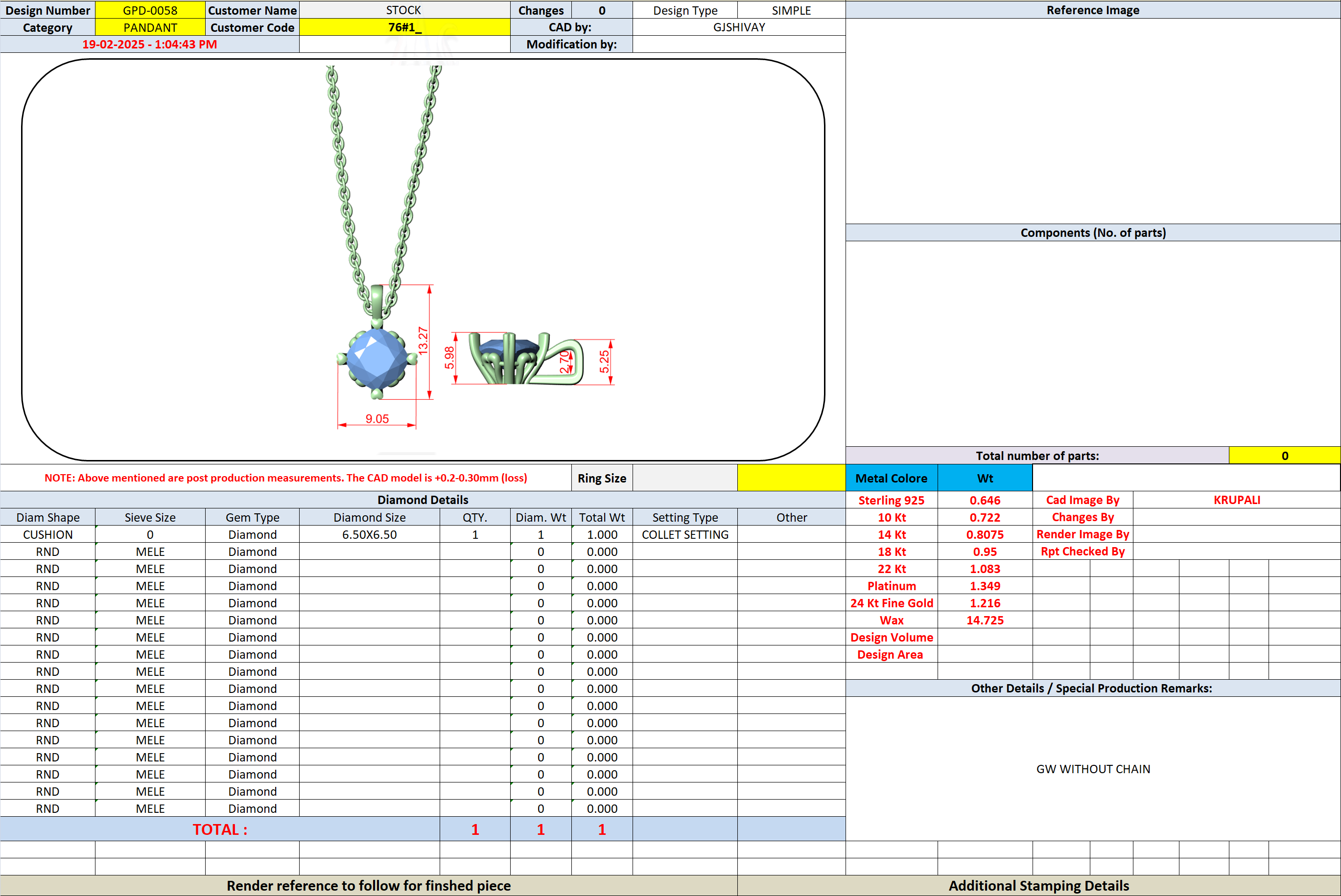Select the customer name cell STOCK
Viewport: 1341px width, 896px height.
point(404,10)
